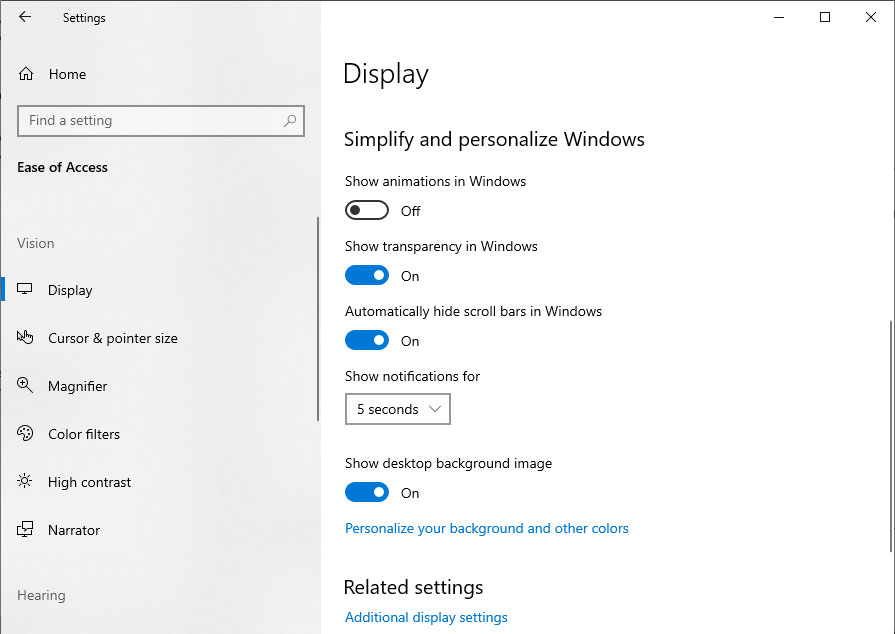Click the search magnifier in Find a setting
The image size is (895, 634).
coord(290,120)
